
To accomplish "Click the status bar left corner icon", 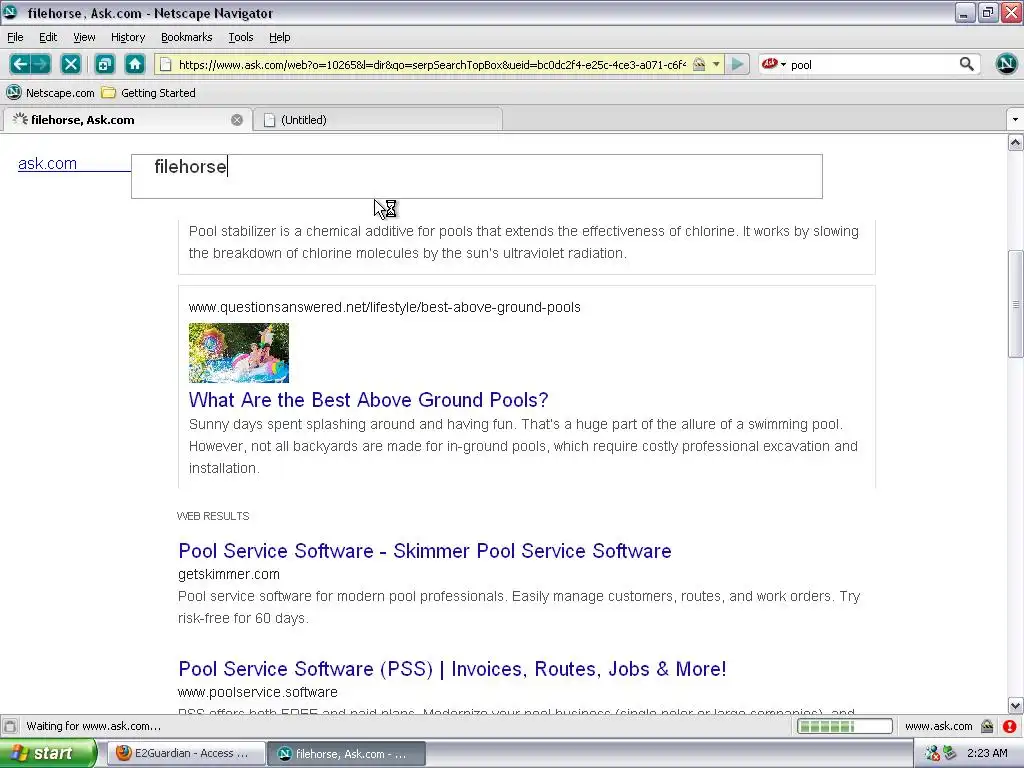I will point(10,726).
